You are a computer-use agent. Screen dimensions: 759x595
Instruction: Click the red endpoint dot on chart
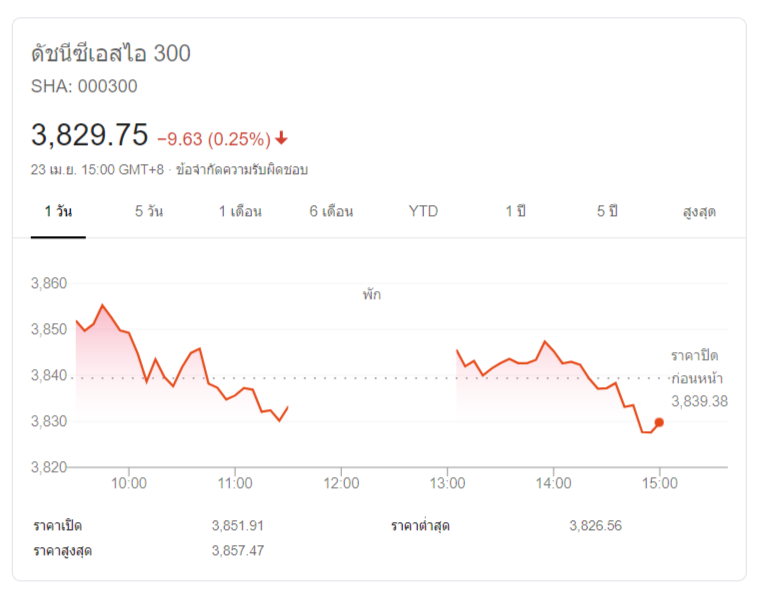click(659, 422)
